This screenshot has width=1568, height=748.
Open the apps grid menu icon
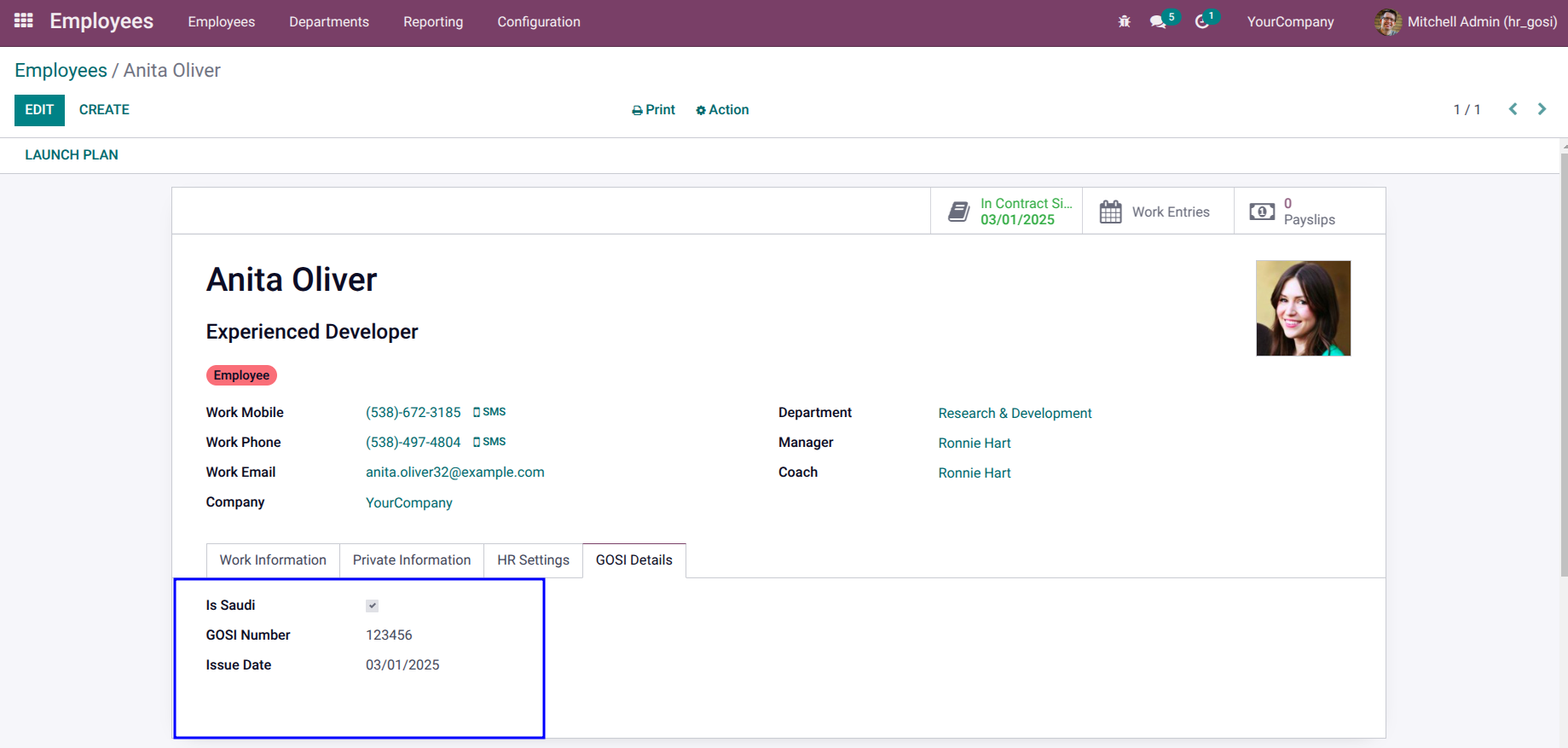pyautogui.click(x=24, y=20)
